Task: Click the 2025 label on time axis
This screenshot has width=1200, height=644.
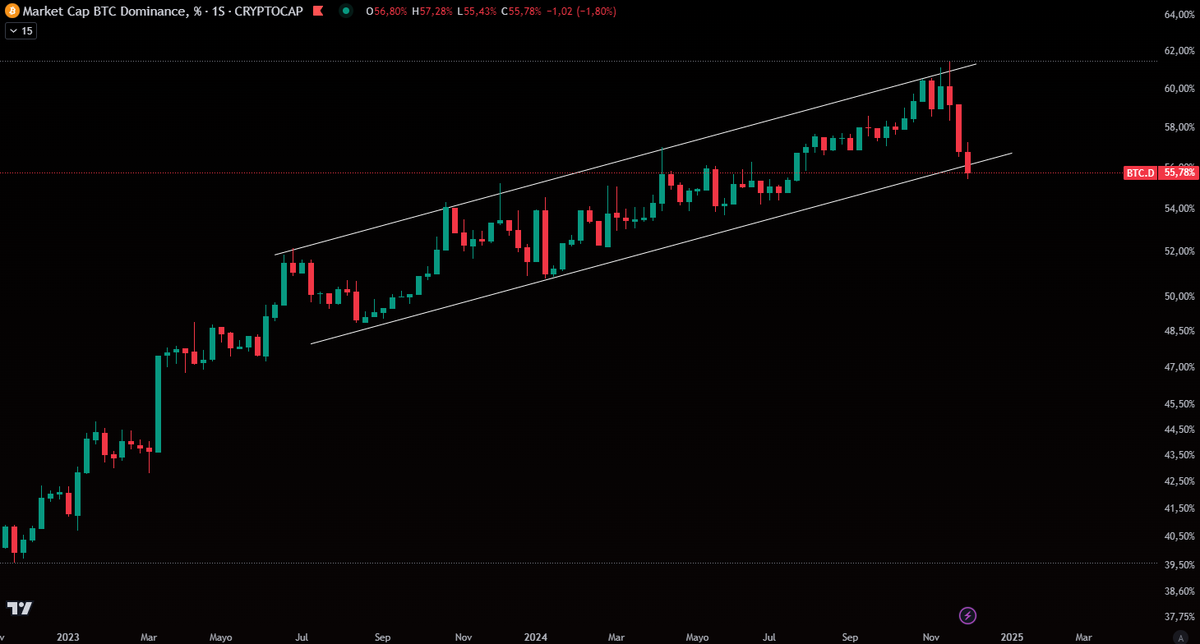Action: (x=1012, y=636)
